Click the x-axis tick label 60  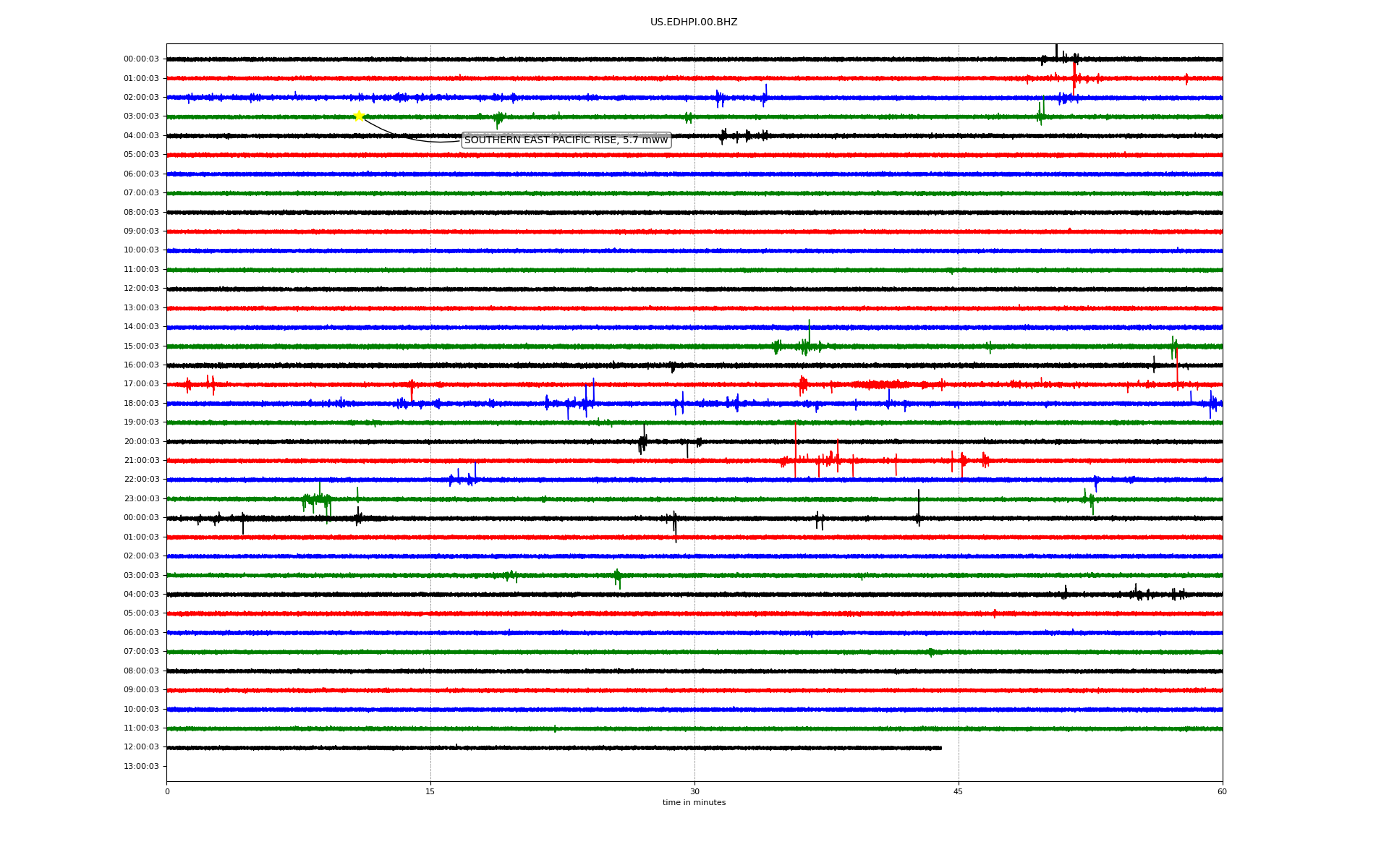[1222, 791]
